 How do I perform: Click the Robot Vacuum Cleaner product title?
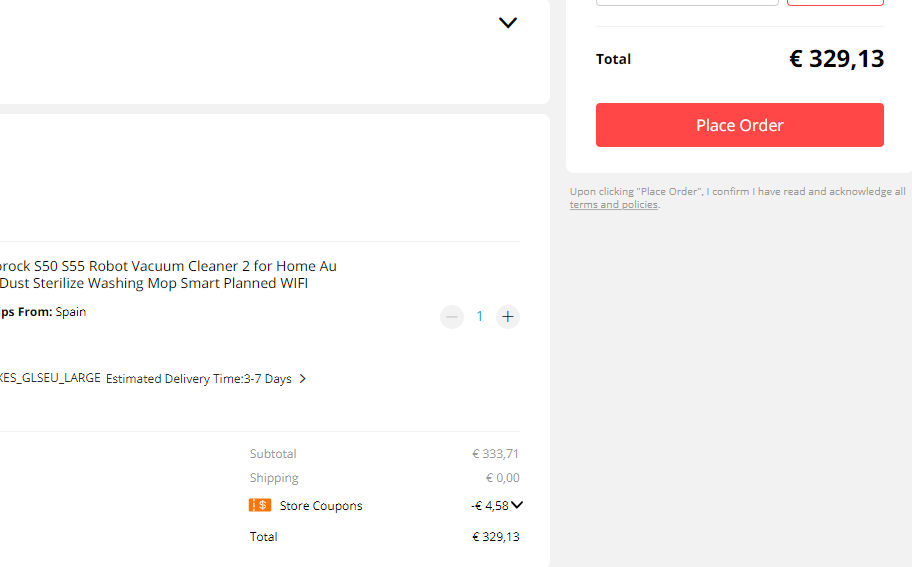168,274
